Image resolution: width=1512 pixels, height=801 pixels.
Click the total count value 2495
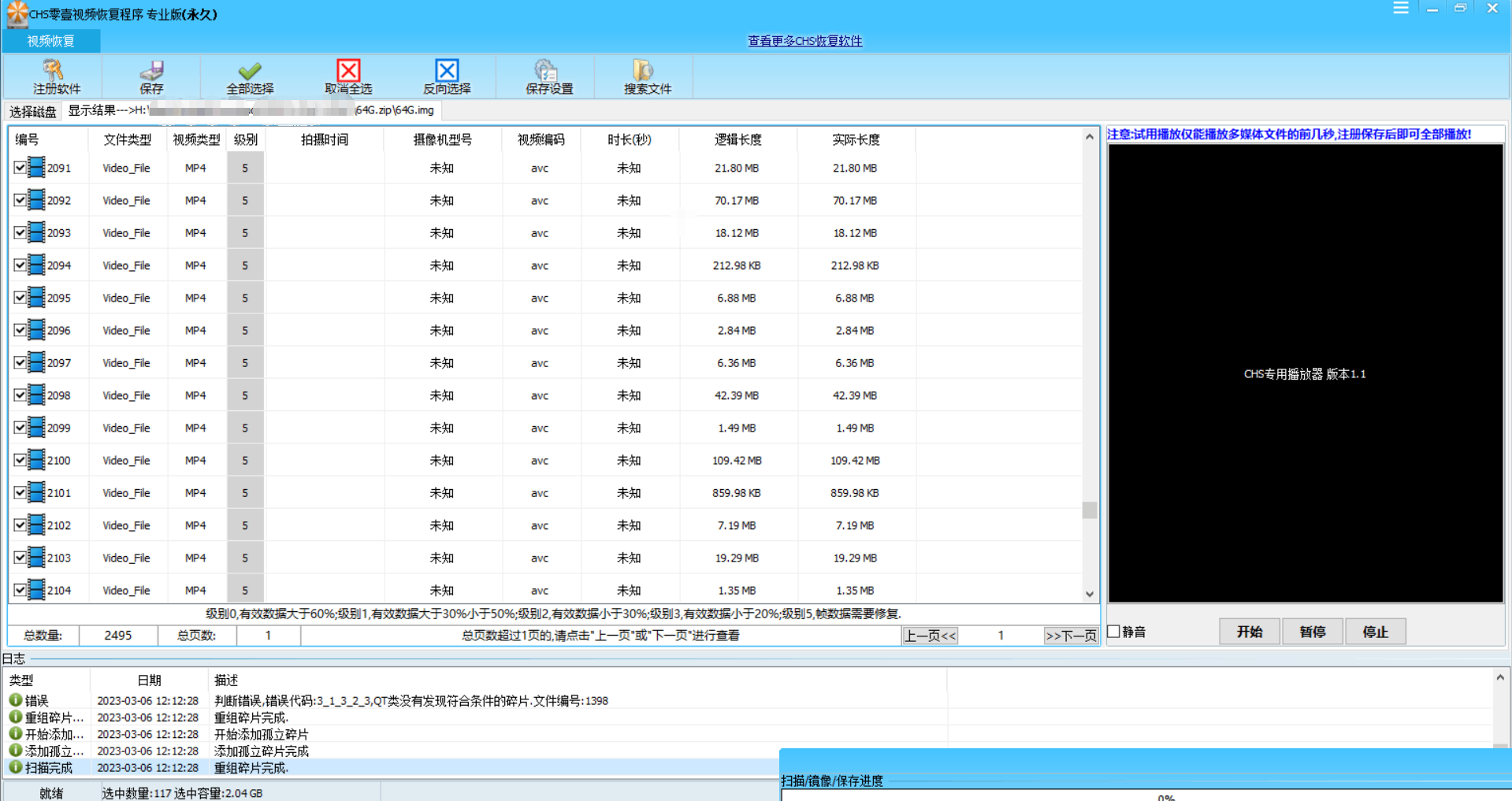118,636
